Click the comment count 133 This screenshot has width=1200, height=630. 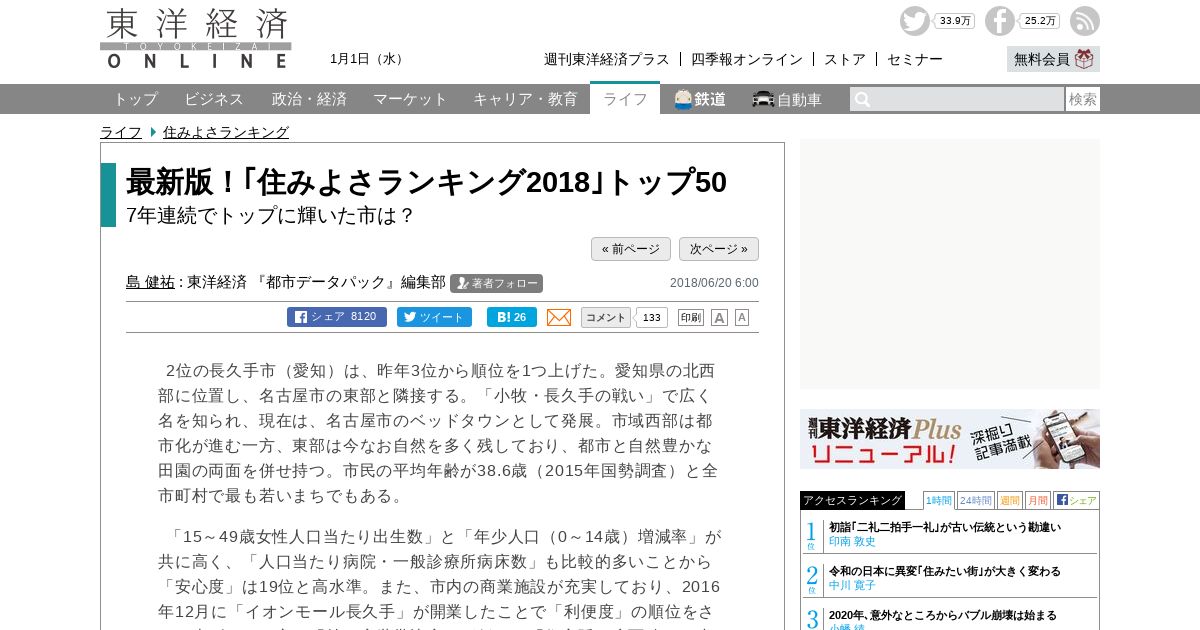tap(652, 317)
